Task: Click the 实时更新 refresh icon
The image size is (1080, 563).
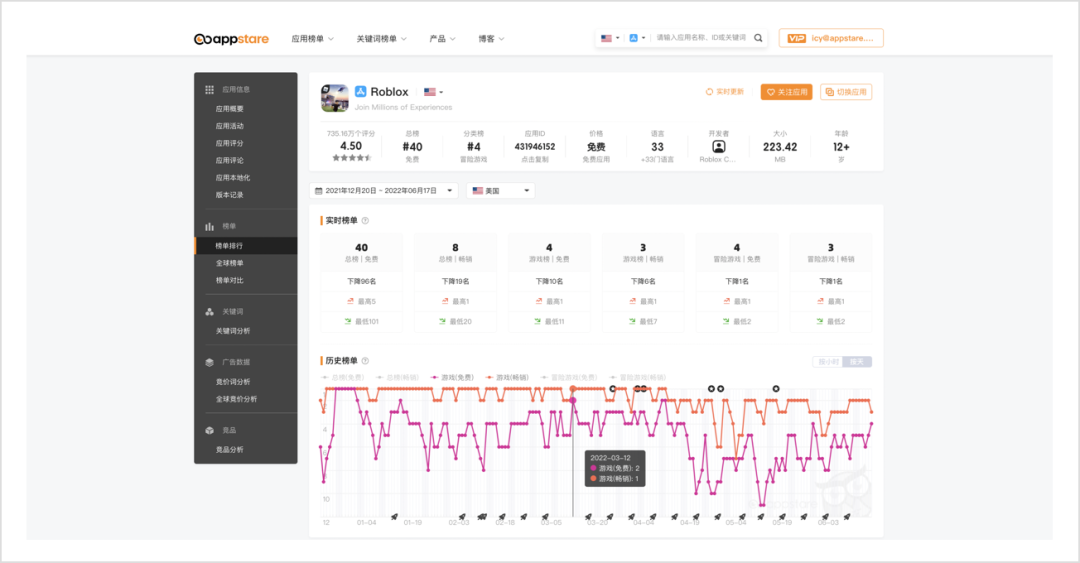Action: pyautogui.click(x=709, y=92)
